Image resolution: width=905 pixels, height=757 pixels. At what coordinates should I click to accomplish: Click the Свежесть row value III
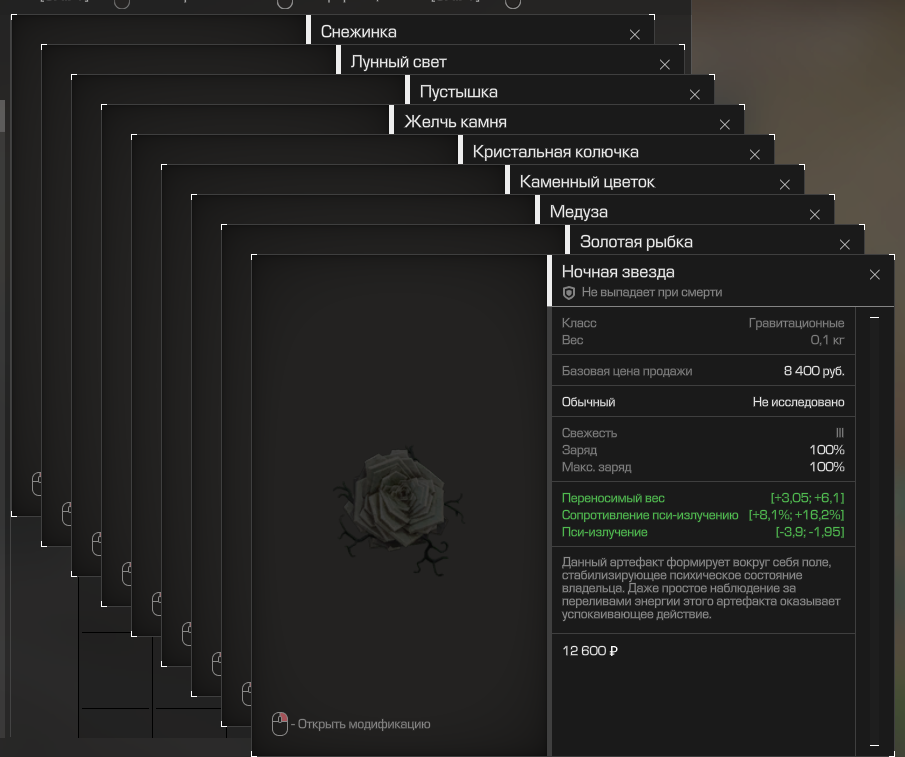[x=840, y=433]
